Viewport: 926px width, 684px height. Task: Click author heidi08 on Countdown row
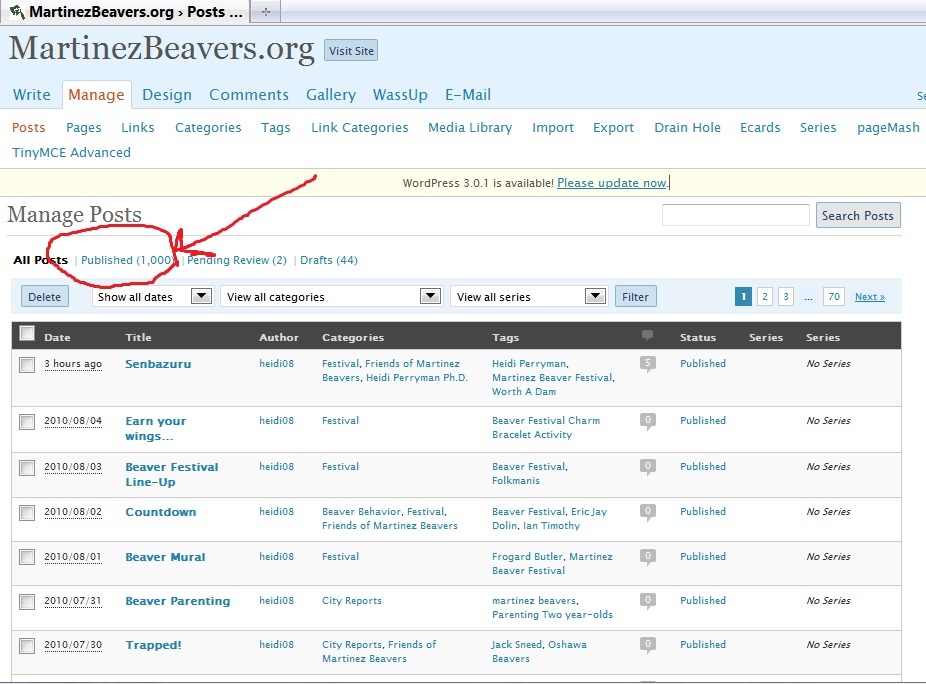tap(276, 512)
